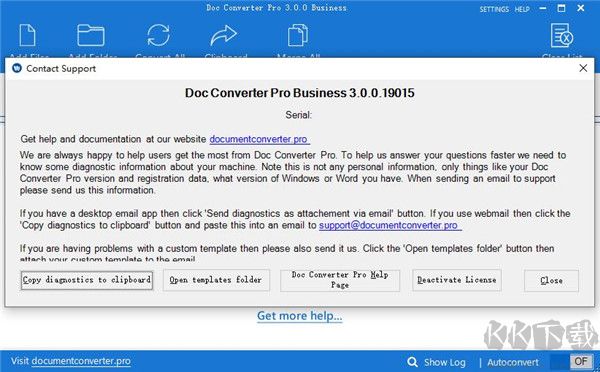600x372 pixels.
Task: Click Copy diagnostics to clipboard button
Action: 87,280
